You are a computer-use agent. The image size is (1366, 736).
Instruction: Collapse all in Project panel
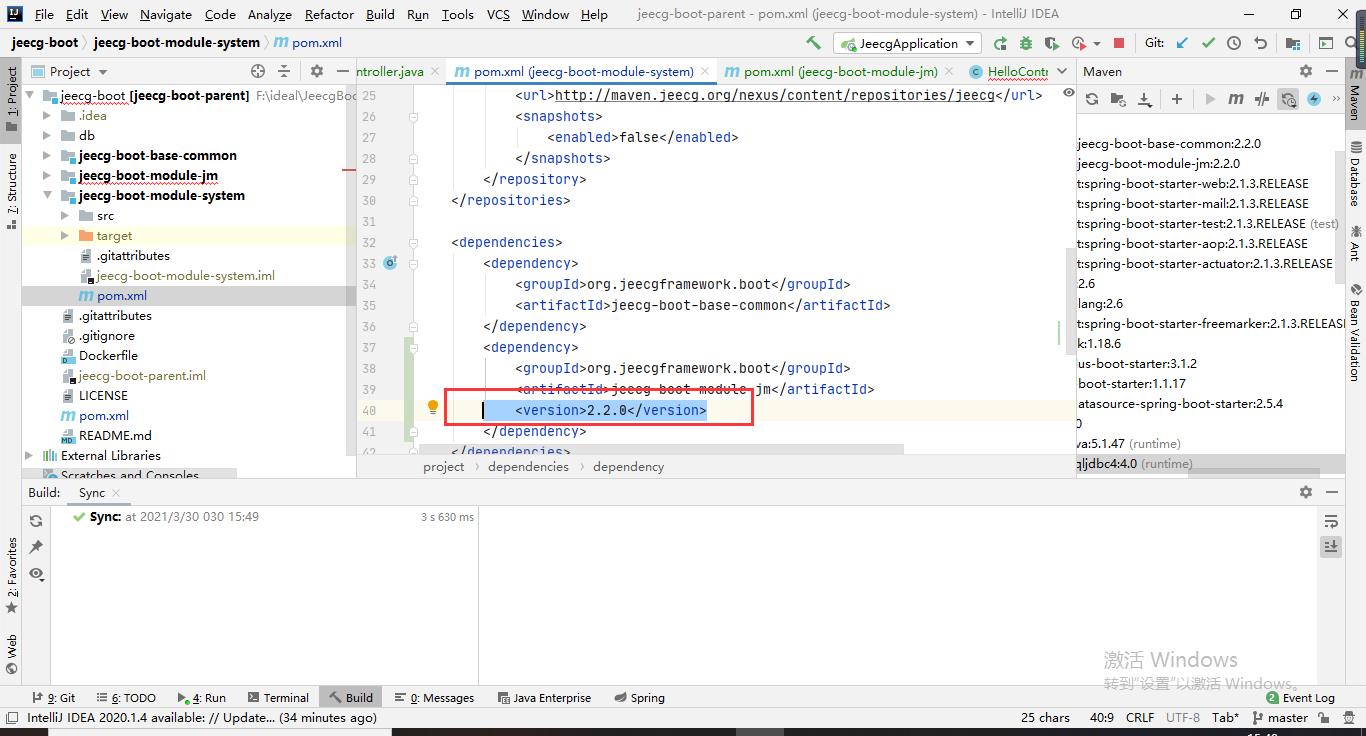pyautogui.click(x=284, y=71)
